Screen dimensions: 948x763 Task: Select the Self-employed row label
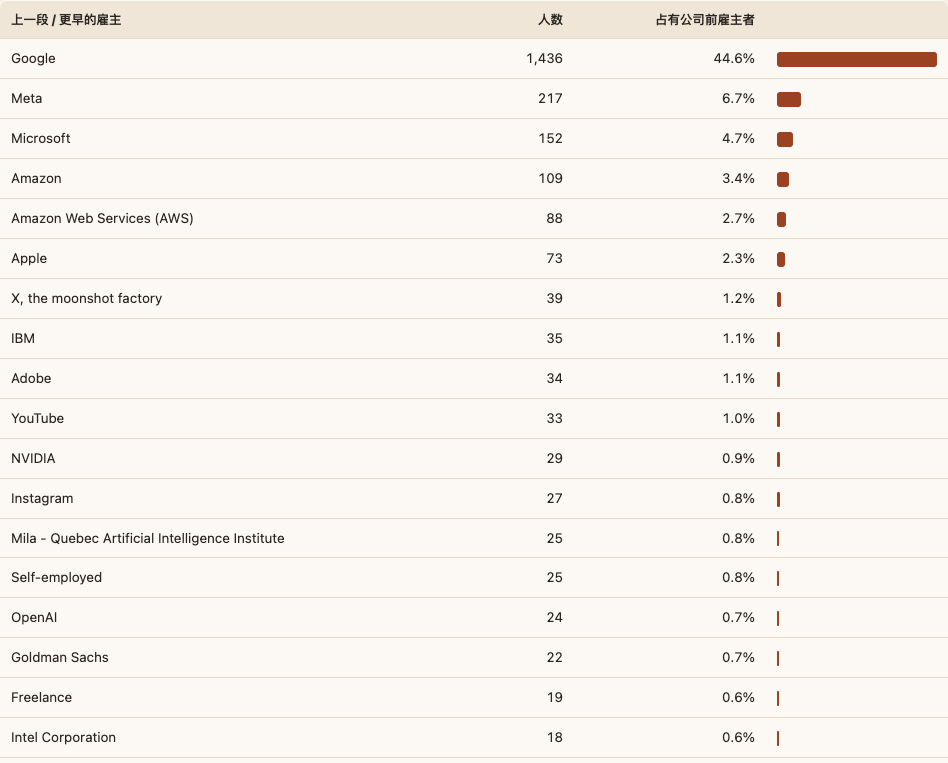(x=56, y=577)
